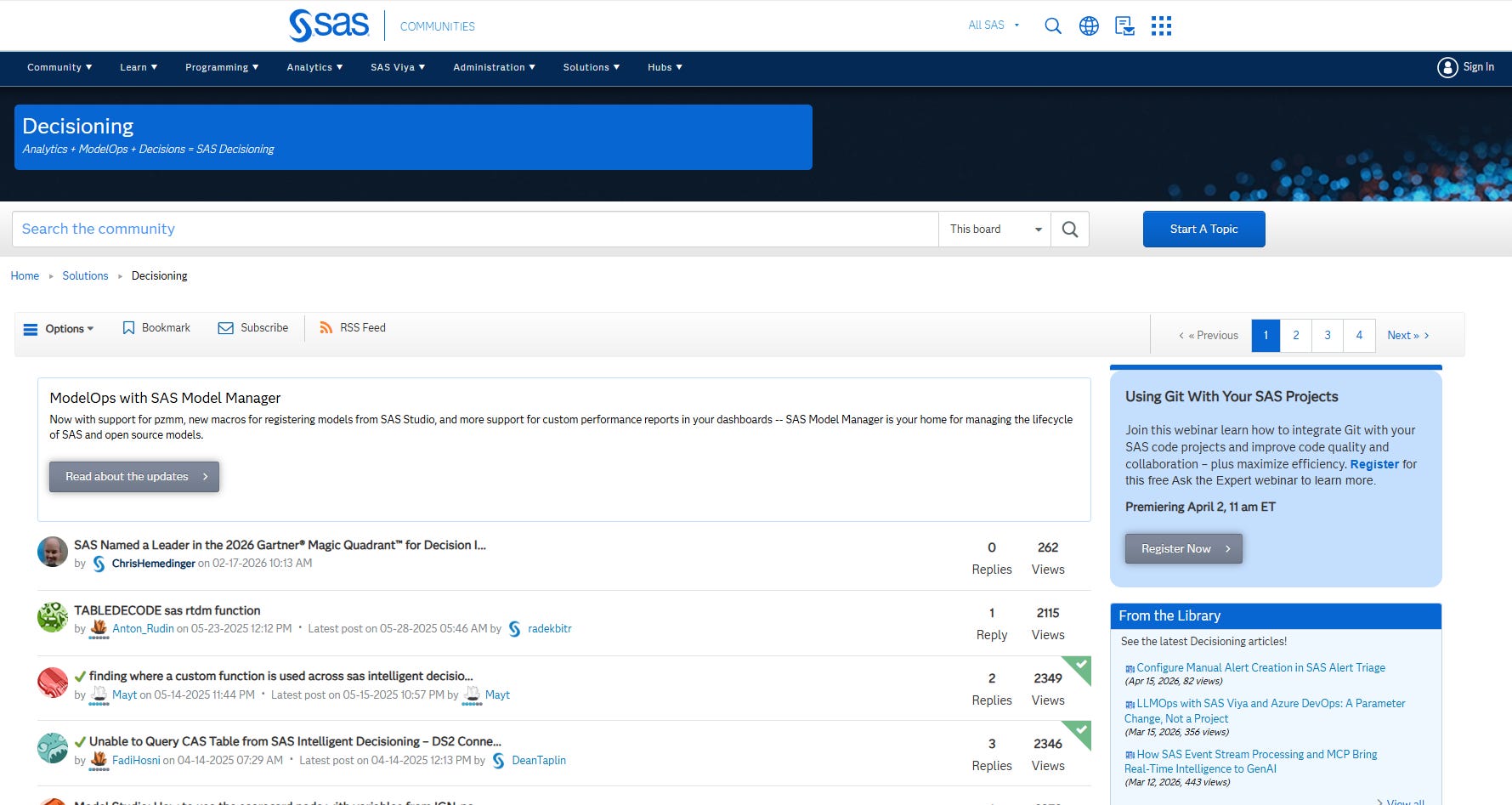Go to page 2 of topics
This screenshot has width=1512, height=805.
(x=1296, y=336)
